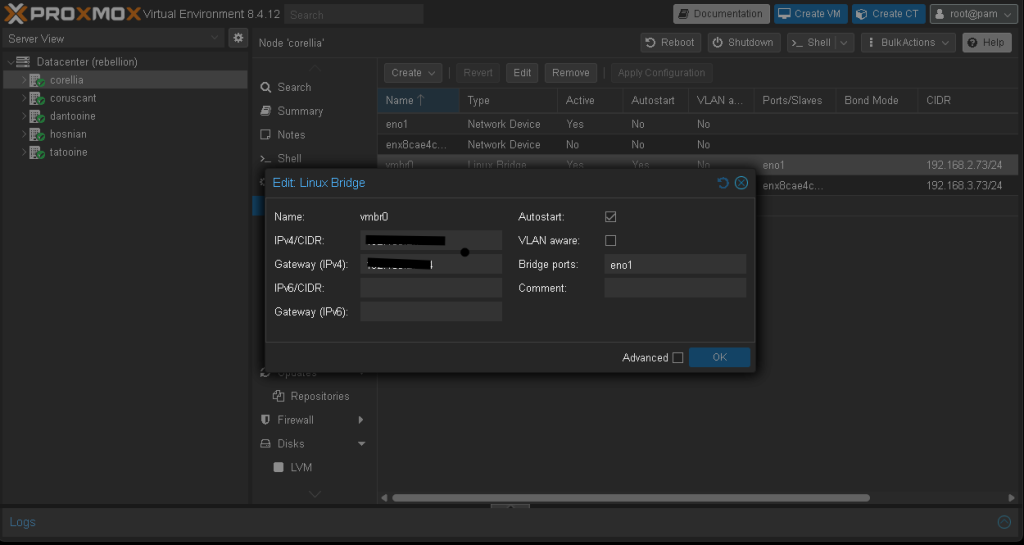Open the Server View dropdown
This screenshot has height=545, width=1024.
pos(114,39)
